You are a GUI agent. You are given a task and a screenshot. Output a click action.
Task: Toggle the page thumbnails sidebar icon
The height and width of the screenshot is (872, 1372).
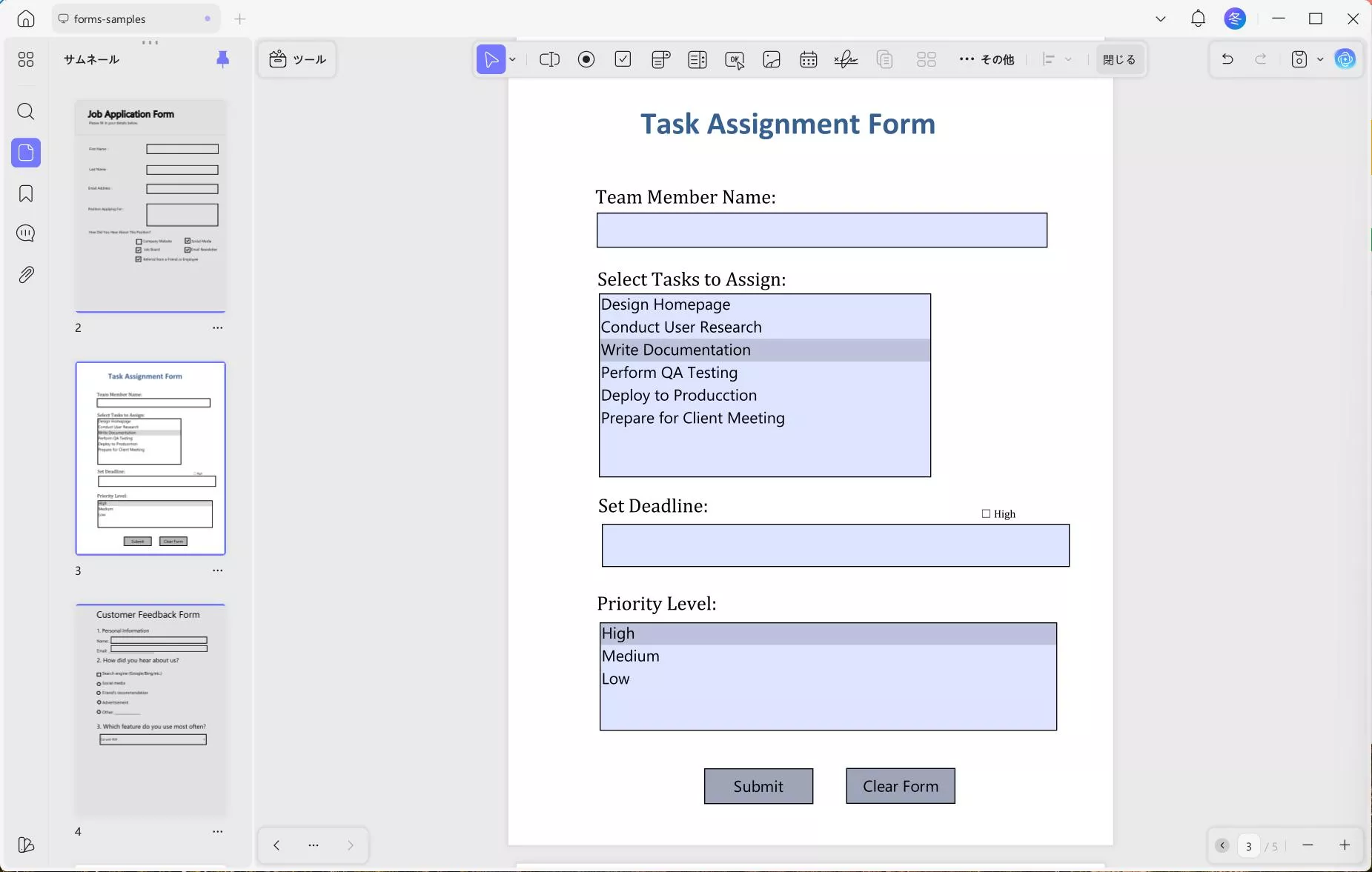coord(26,153)
